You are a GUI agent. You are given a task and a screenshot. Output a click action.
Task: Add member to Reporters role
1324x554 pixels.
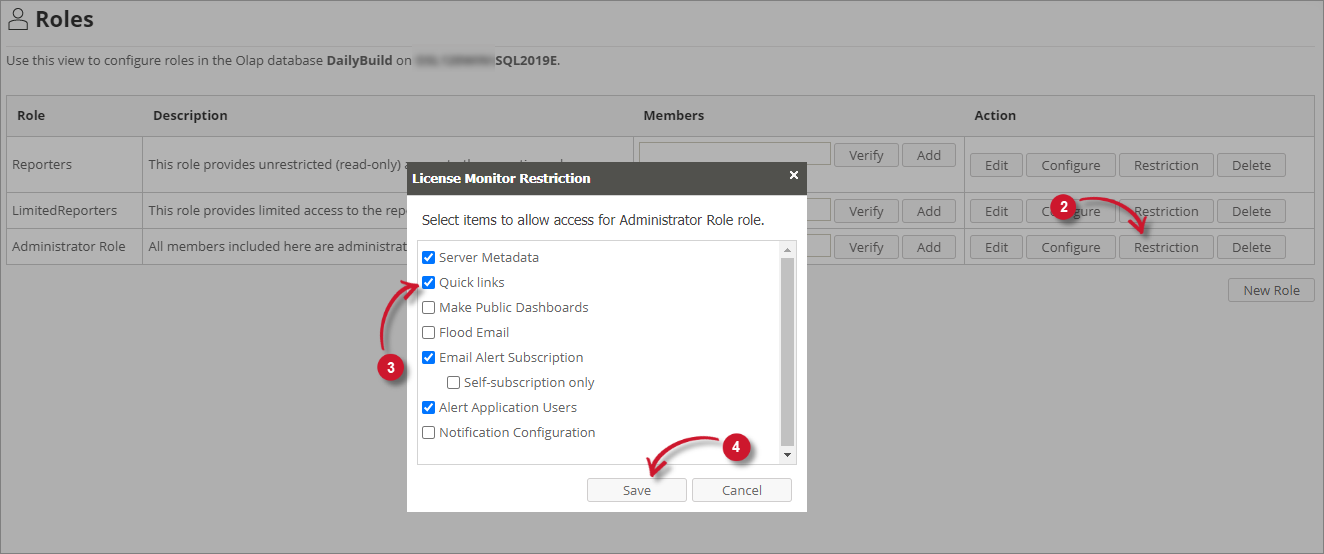point(929,155)
